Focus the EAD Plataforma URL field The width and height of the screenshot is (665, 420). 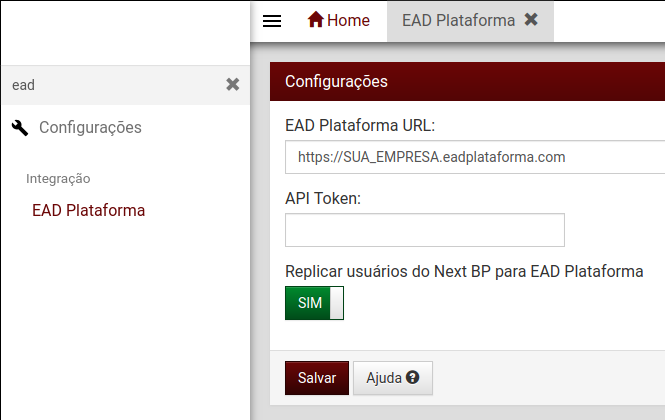475,157
